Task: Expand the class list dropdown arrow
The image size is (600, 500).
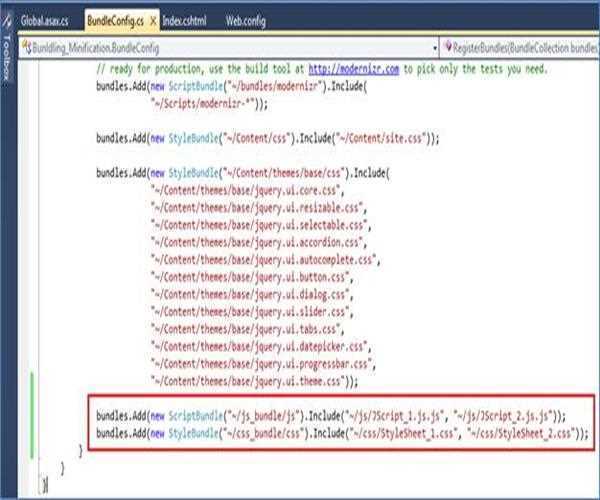Action: (x=436, y=47)
